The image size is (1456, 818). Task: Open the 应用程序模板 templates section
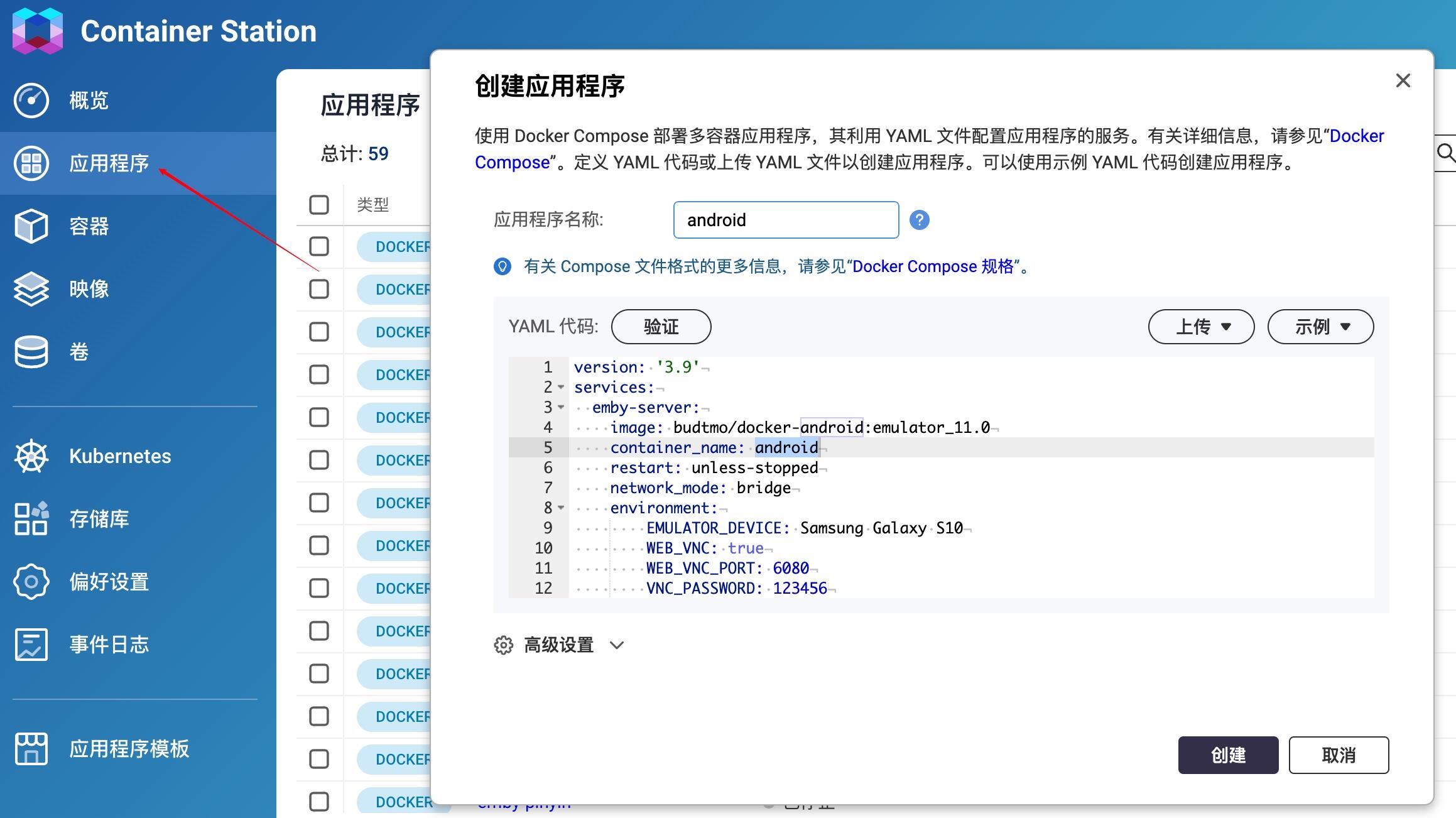click(31, 748)
